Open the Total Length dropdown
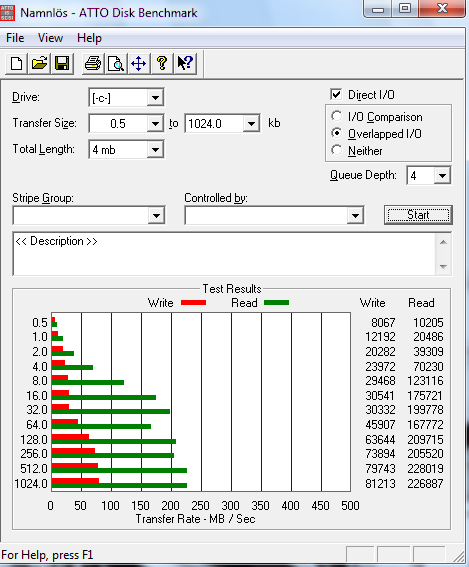This screenshot has width=469, height=567. 155,150
